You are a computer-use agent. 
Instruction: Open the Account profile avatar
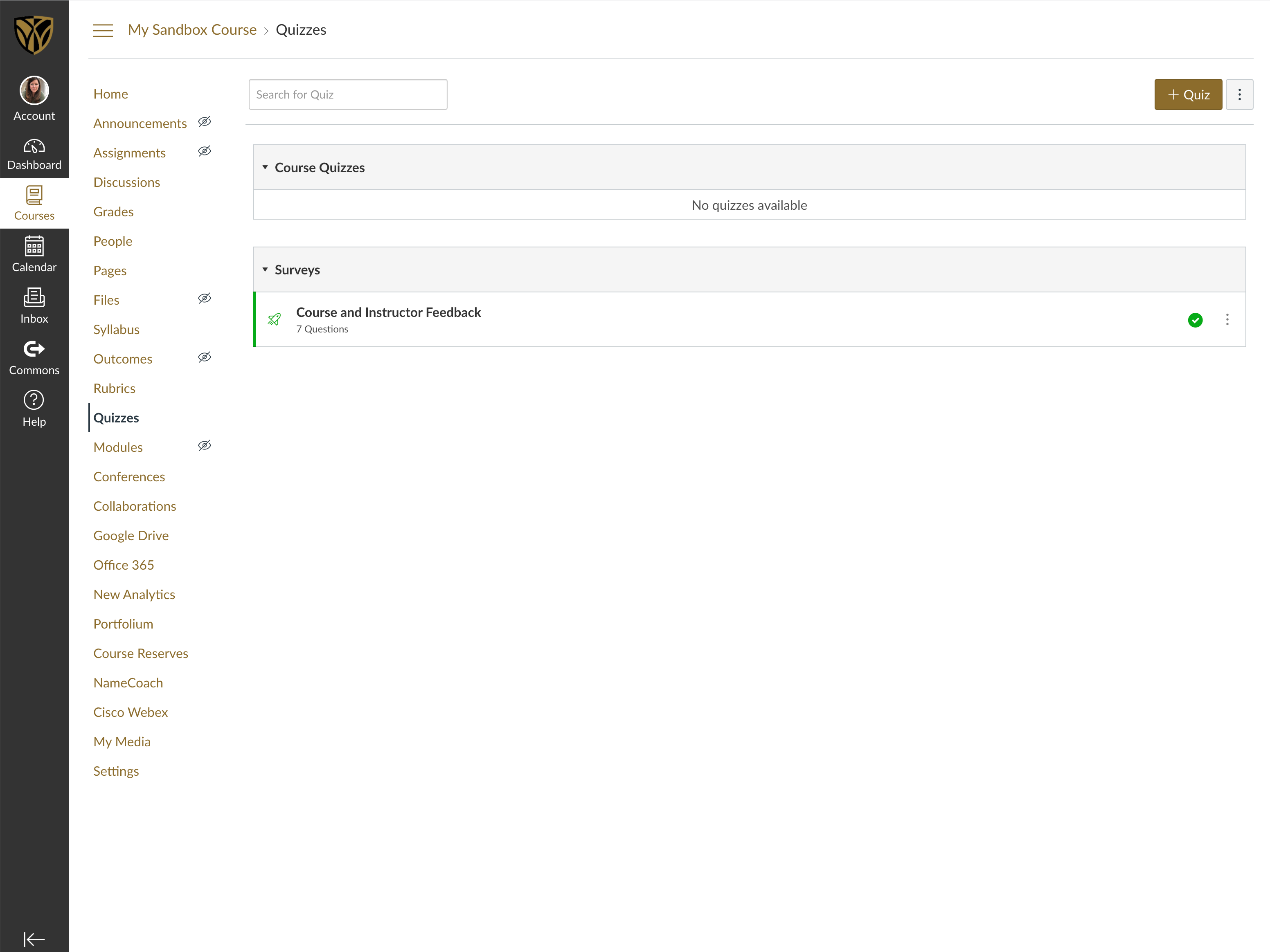(34, 91)
